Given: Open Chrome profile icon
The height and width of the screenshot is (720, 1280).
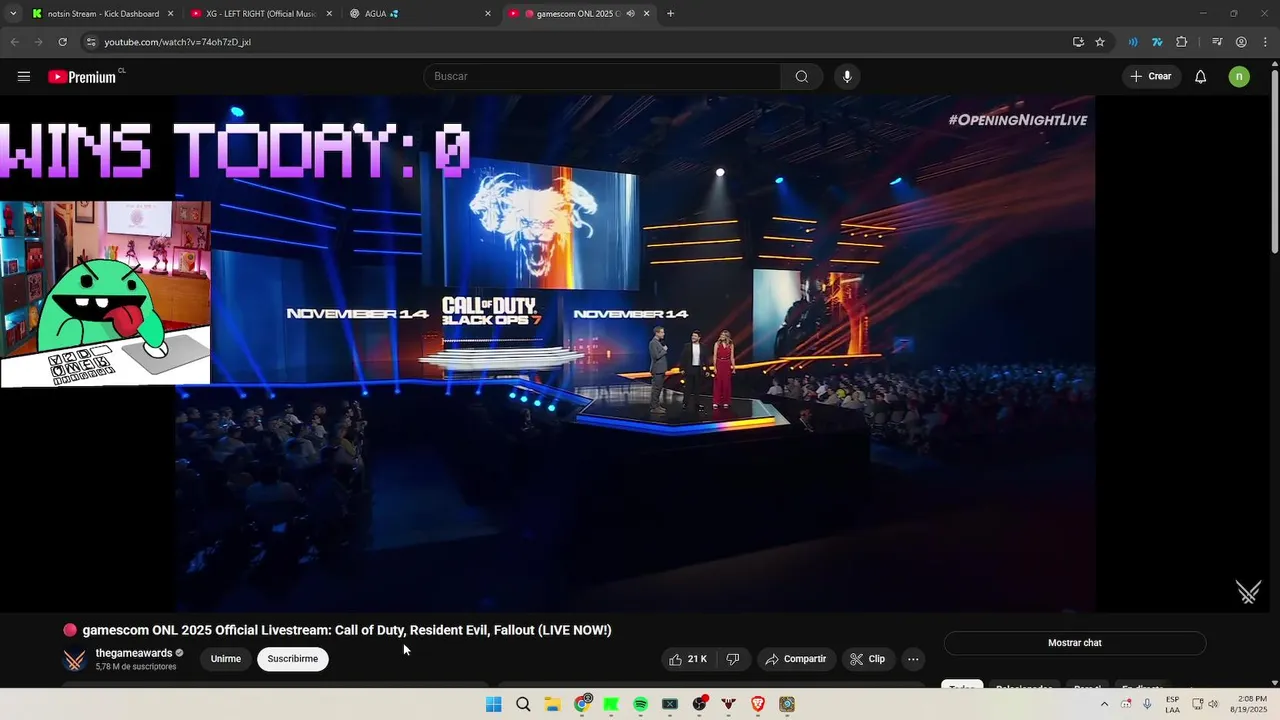Looking at the screenshot, I should [1241, 42].
